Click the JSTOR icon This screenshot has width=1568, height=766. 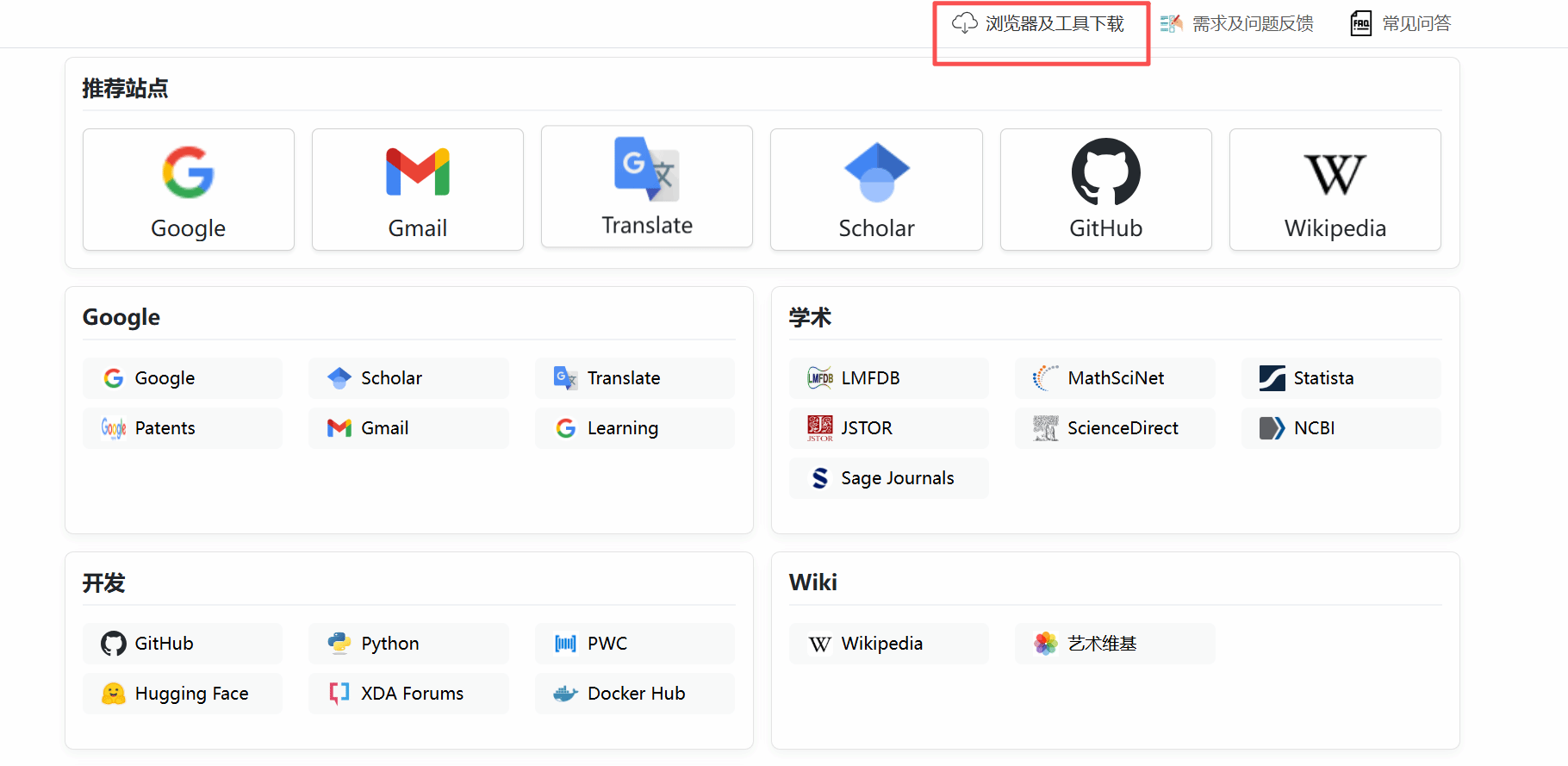820,428
